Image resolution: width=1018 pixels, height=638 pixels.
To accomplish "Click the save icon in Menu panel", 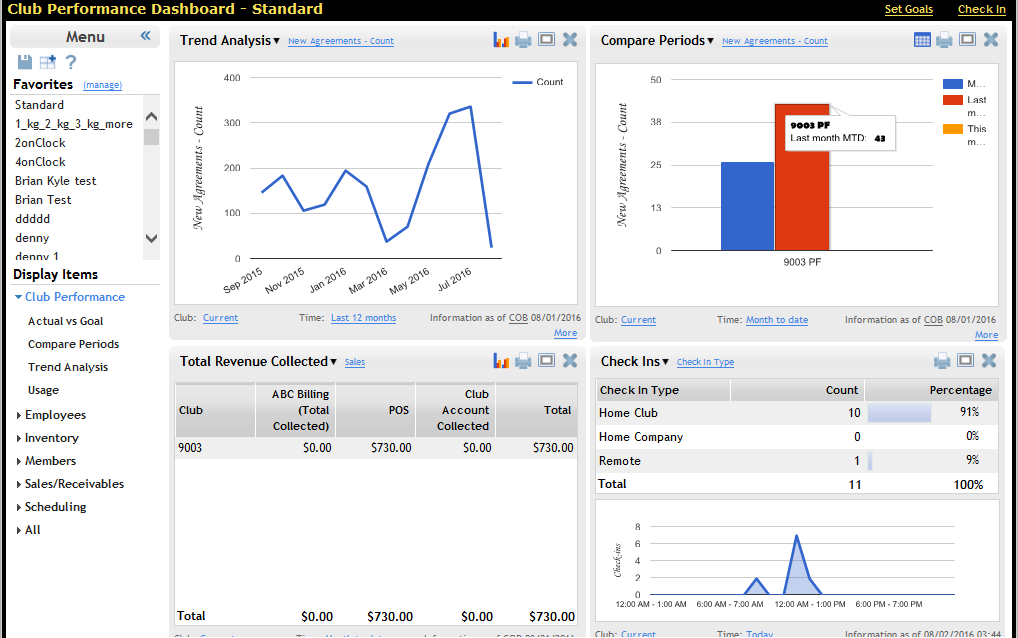I will (x=25, y=62).
